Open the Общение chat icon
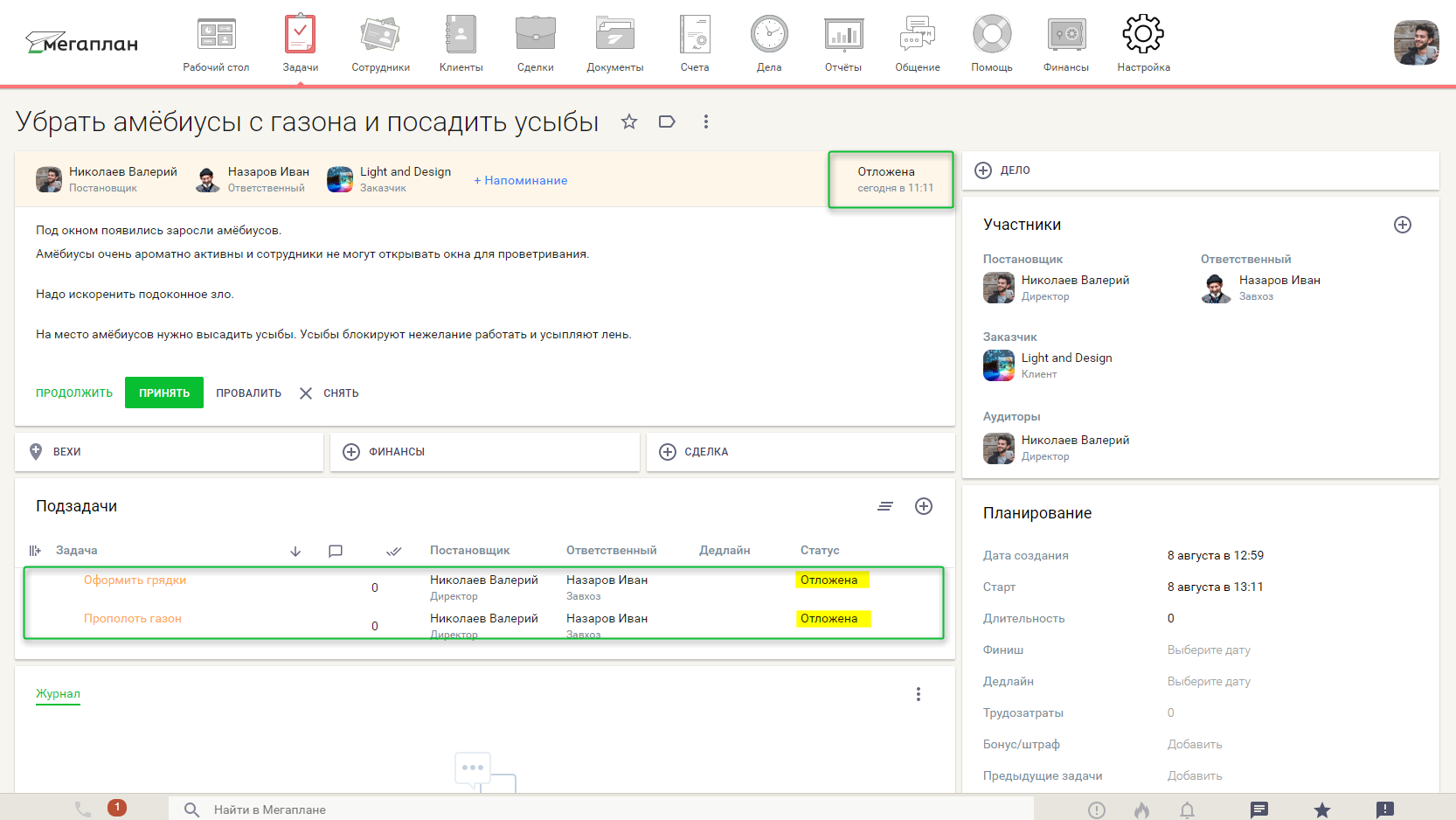 (918, 34)
